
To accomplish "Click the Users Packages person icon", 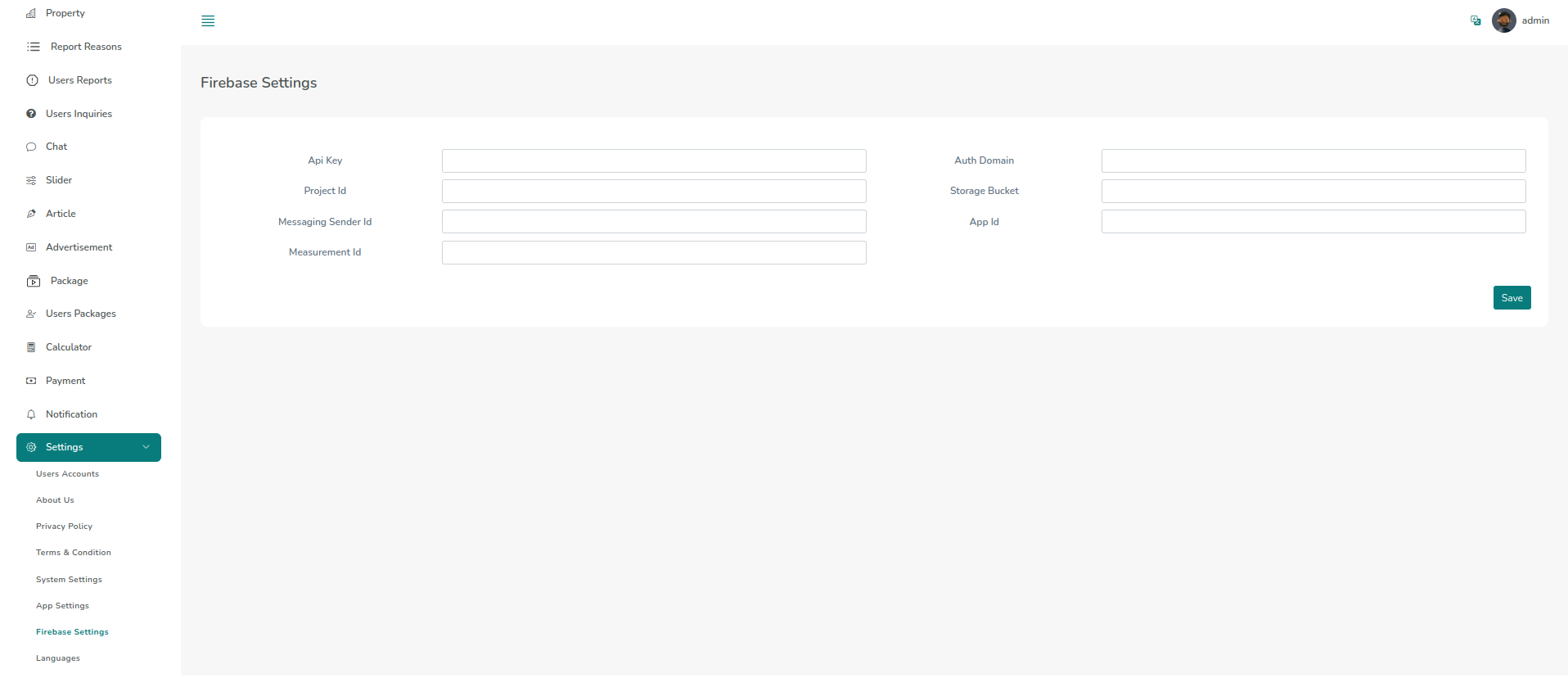I will click(x=31, y=314).
